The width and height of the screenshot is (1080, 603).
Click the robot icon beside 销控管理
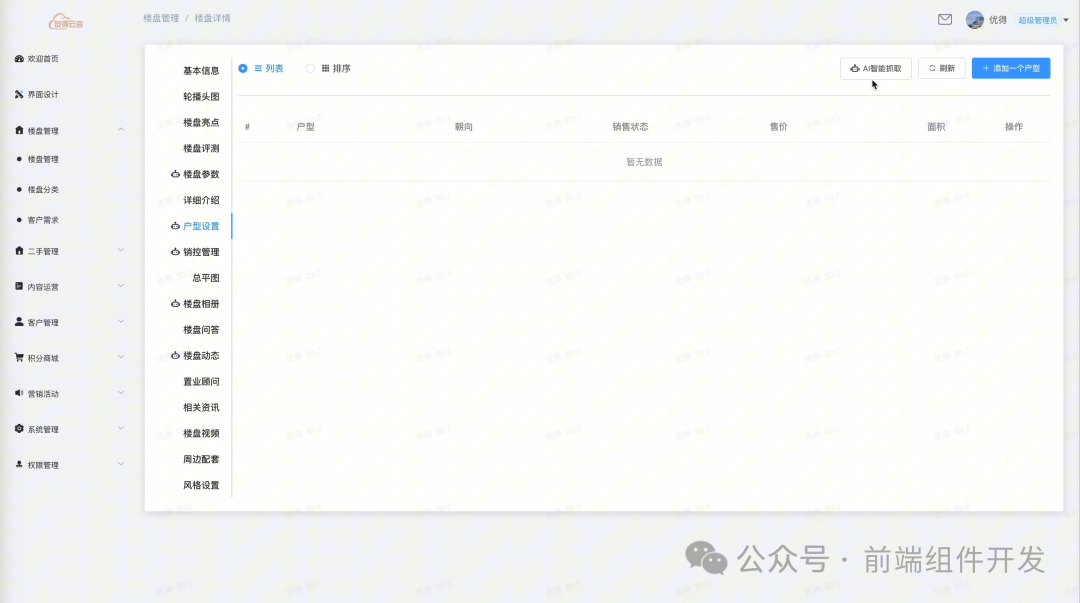point(175,252)
